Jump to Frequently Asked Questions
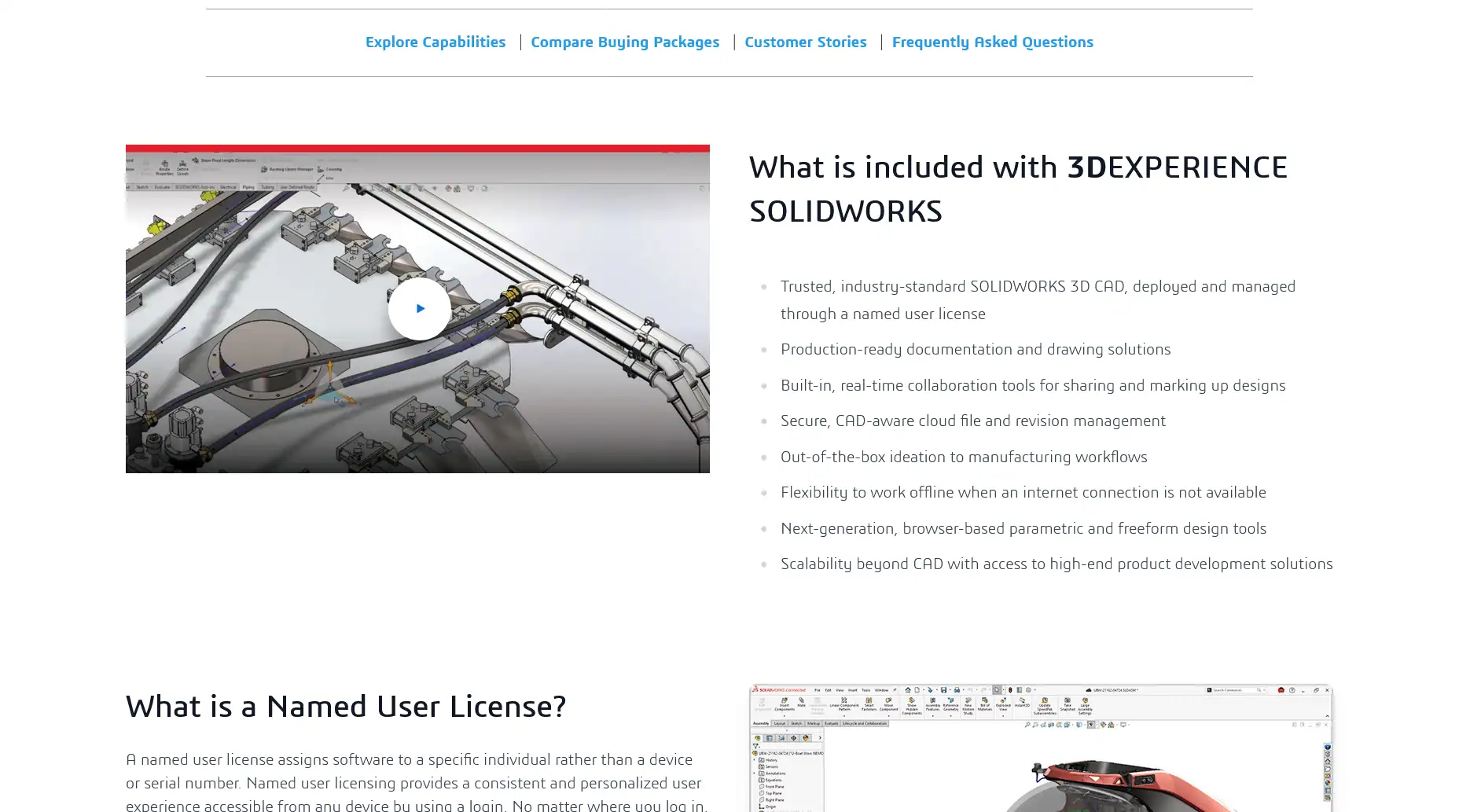This screenshot has width=1459, height=812. [992, 42]
